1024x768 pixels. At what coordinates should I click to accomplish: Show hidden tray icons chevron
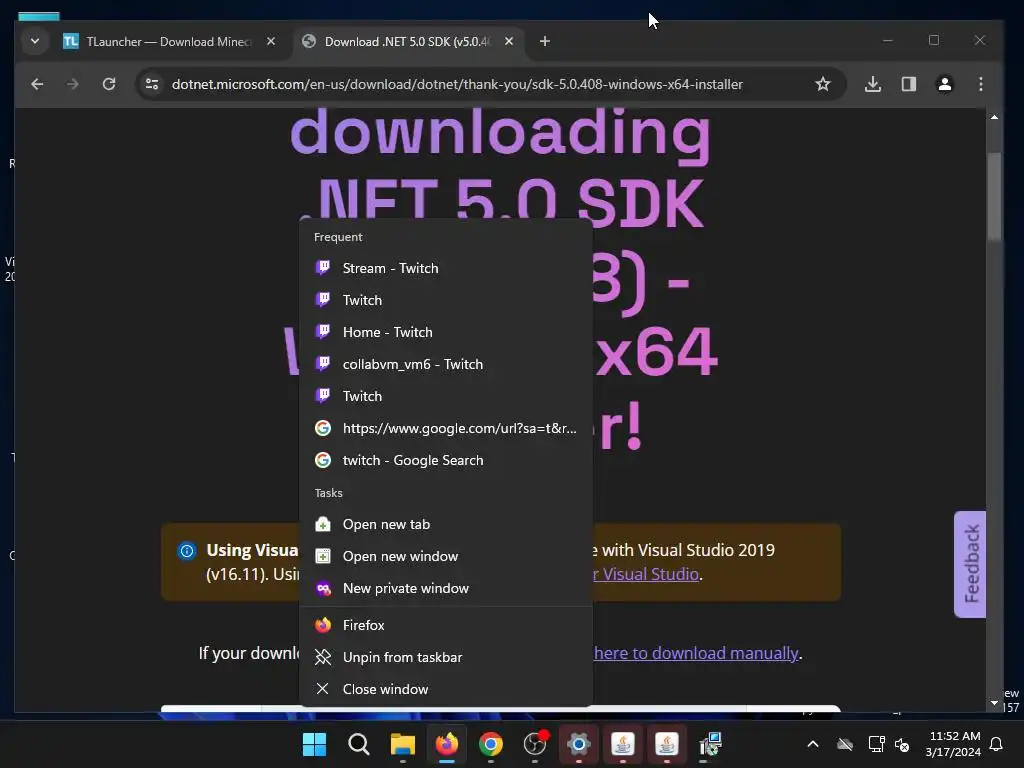812,744
